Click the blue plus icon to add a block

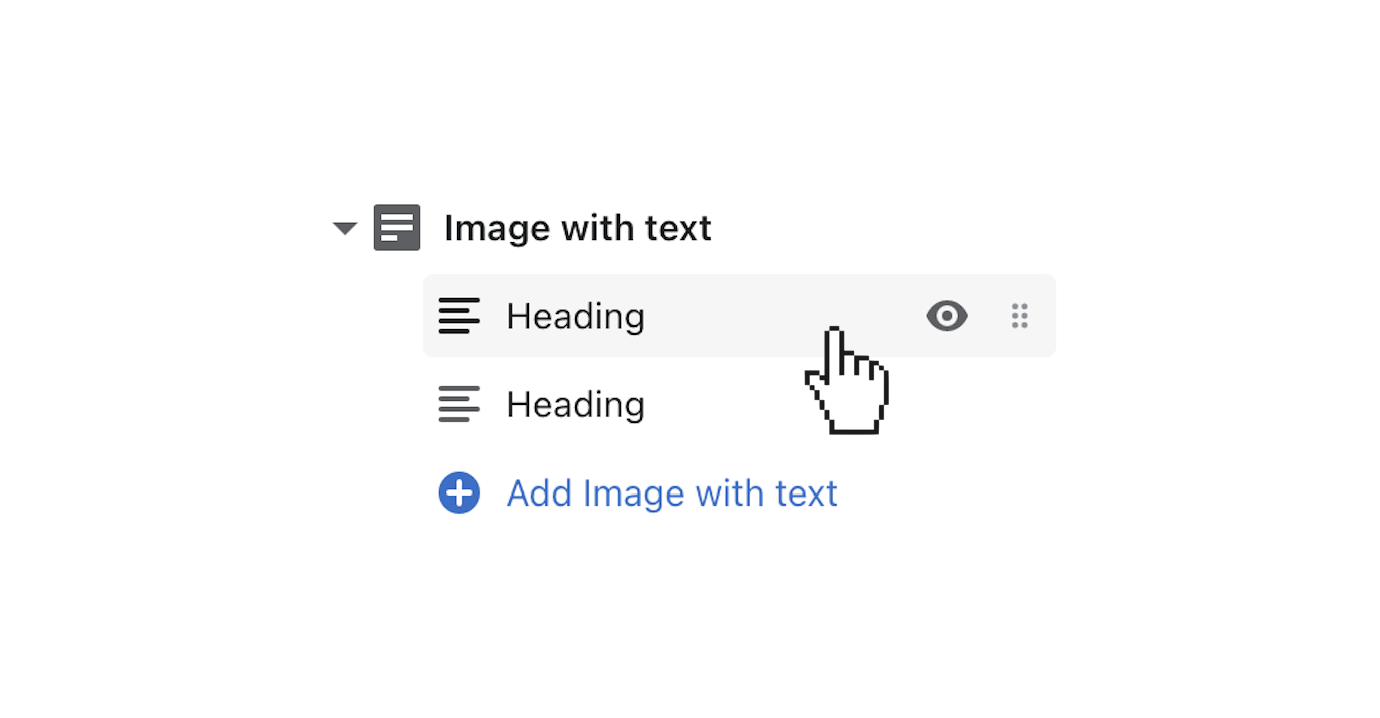click(459, 492)
